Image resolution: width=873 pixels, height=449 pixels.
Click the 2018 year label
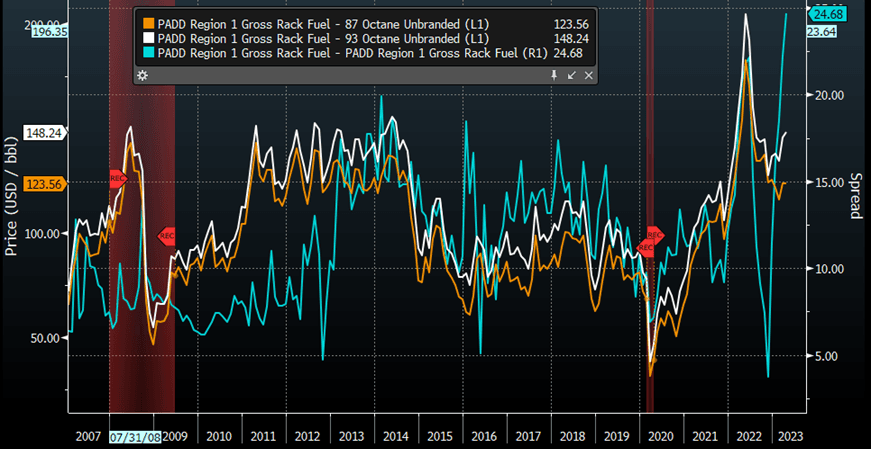572,436
